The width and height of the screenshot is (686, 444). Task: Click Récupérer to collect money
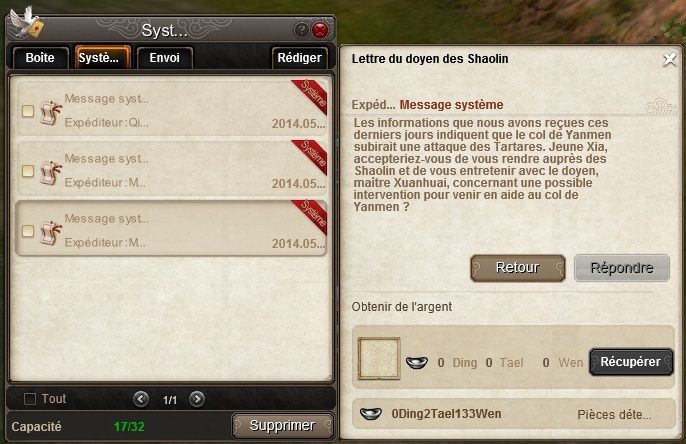click(631, 362)
